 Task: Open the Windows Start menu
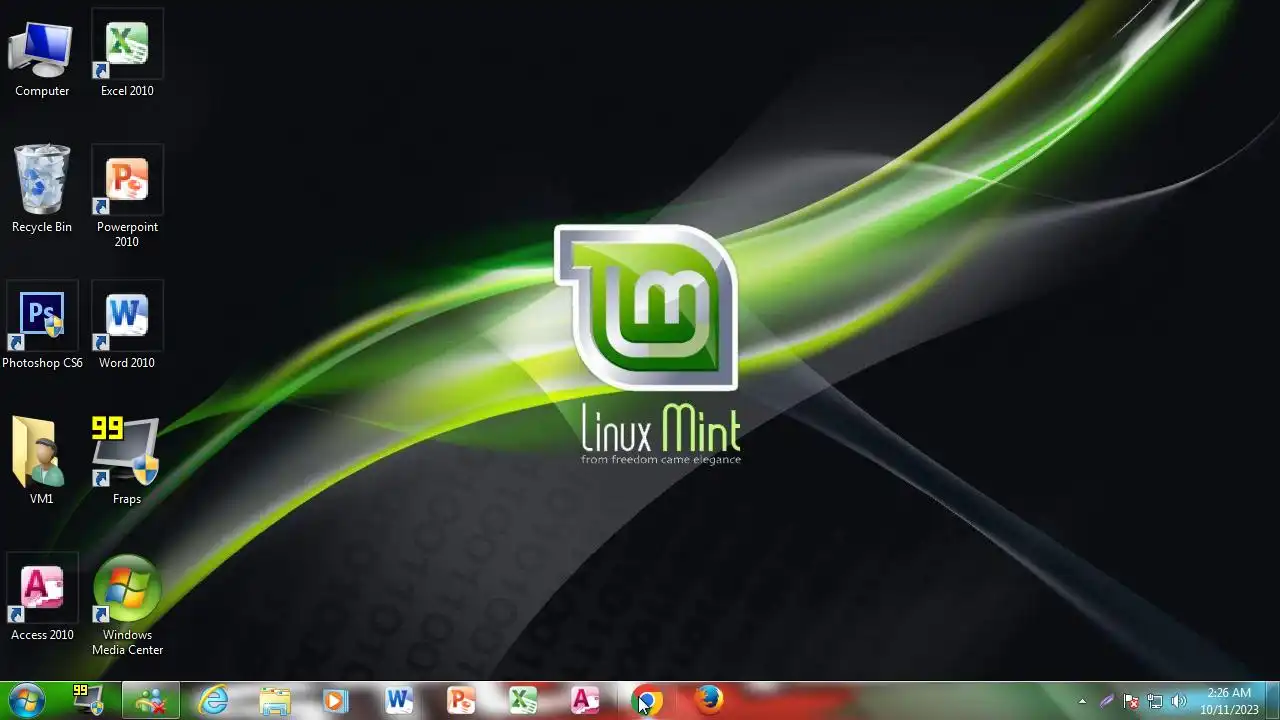click(25, 700)
